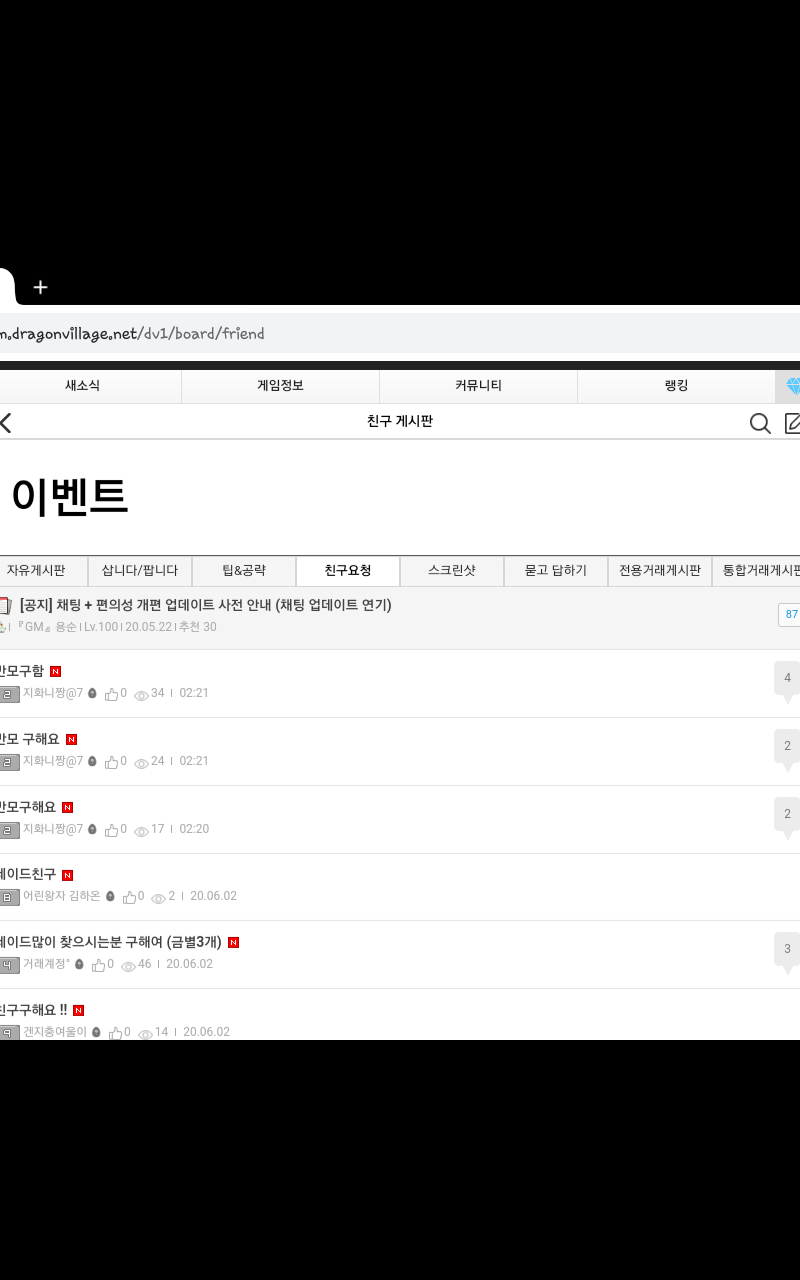The height and width of the screenshot is (1280, 800).
Task: Open the 새소식 menu
Action: [82, 386]
